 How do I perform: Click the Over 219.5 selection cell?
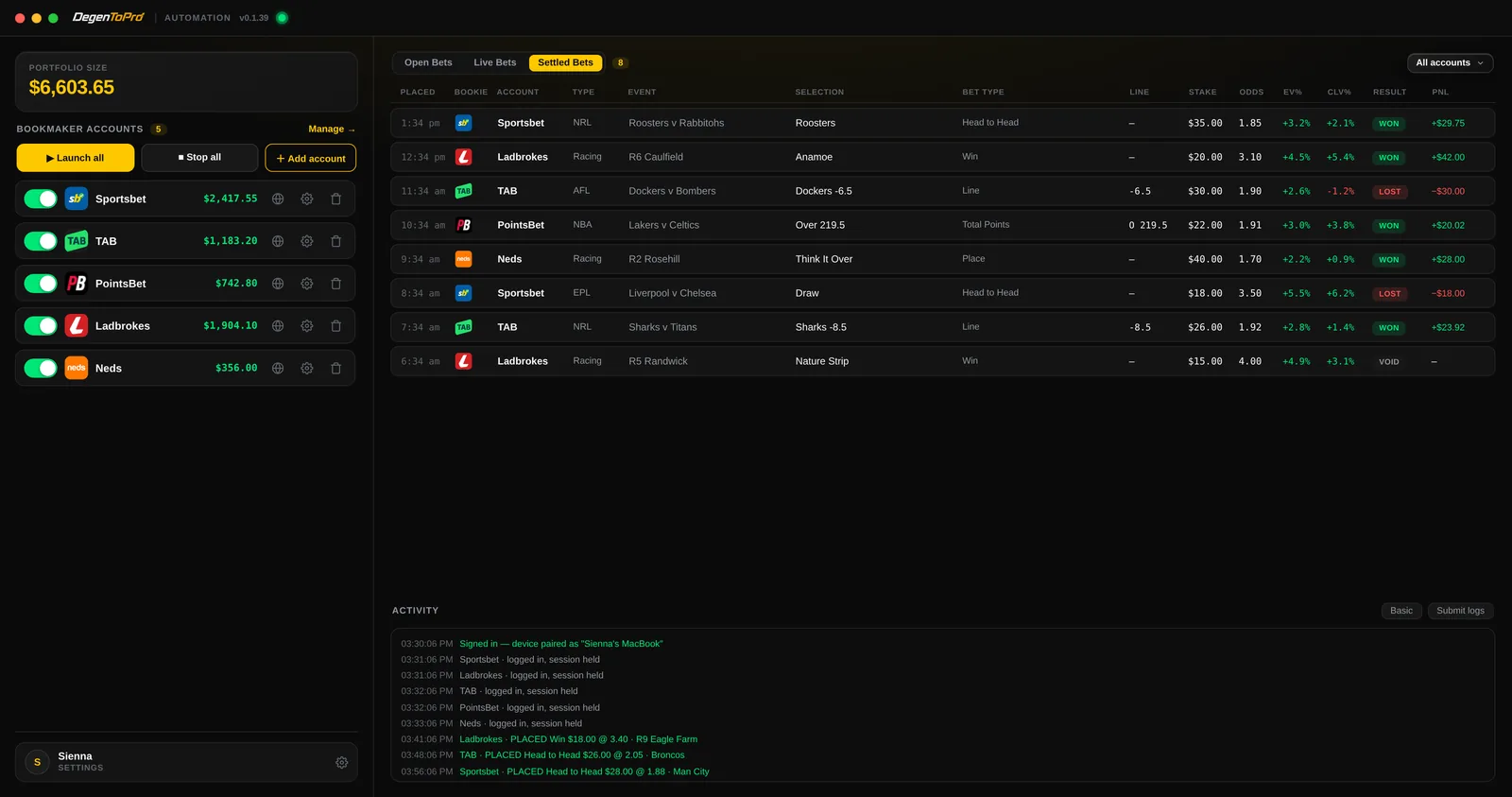click(x=820, y=225)
